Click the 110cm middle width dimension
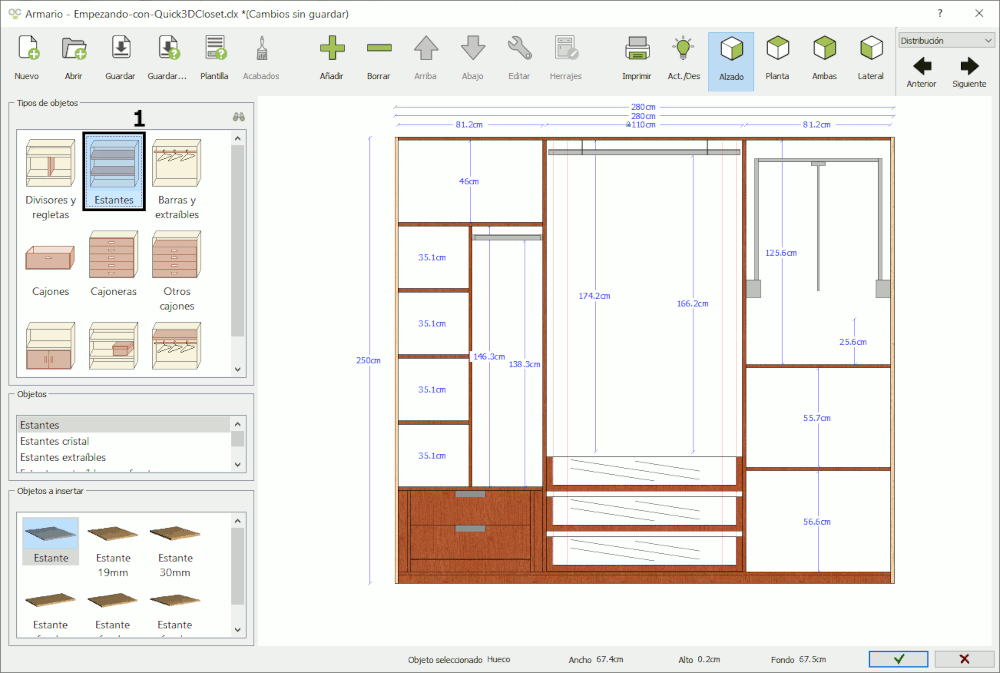Image resolution: width=1000 pixels, height=673 pixels. [x=642, y=125]
